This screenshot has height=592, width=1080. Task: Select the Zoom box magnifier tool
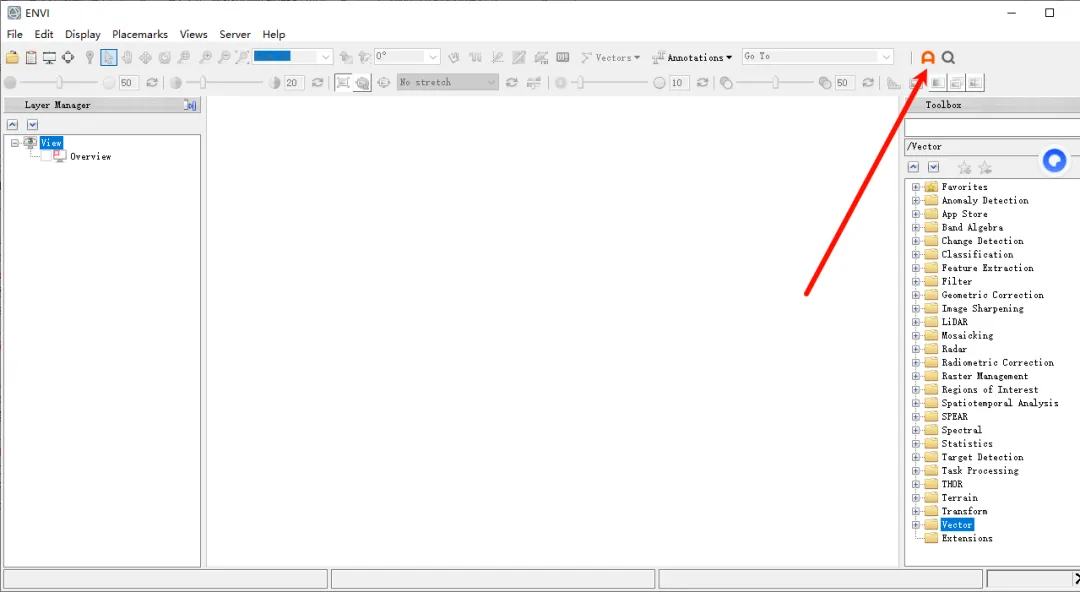click(x=184, y=57)
